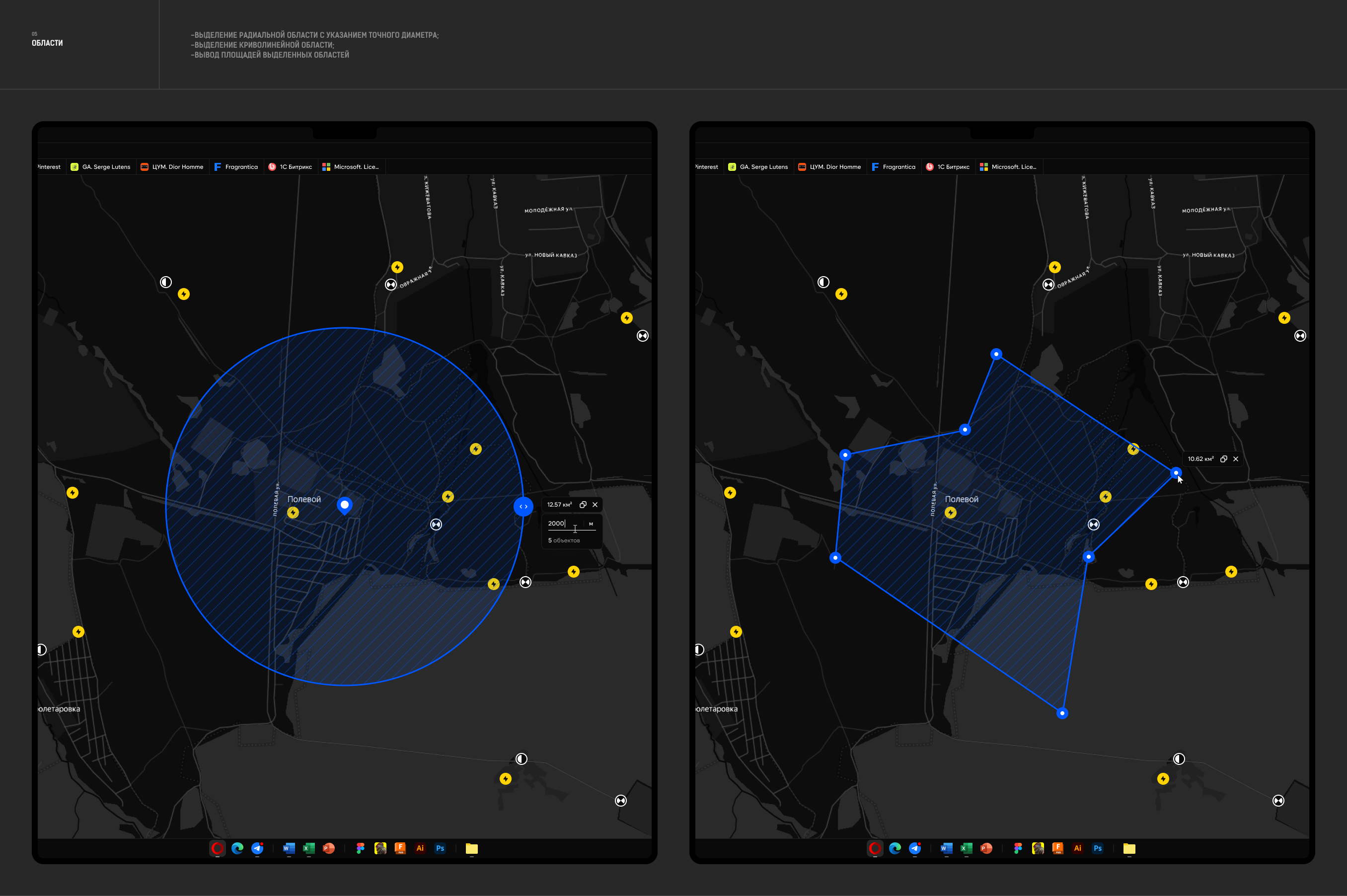Screen dimensions: 1347x896
Task: Open the meters unit selector
Action: click(591, 523)
